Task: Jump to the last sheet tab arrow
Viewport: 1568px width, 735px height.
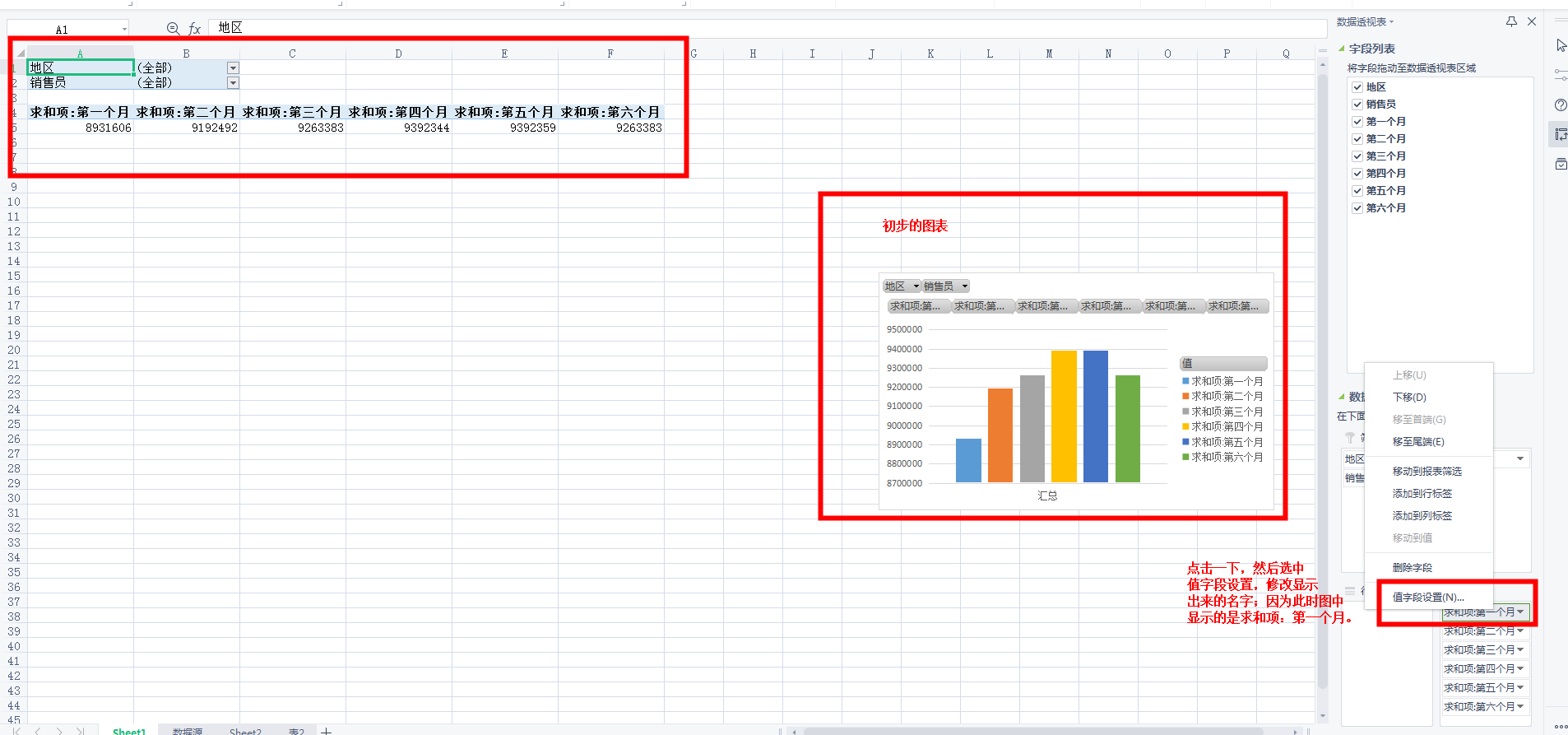Action: pos(80,730)
